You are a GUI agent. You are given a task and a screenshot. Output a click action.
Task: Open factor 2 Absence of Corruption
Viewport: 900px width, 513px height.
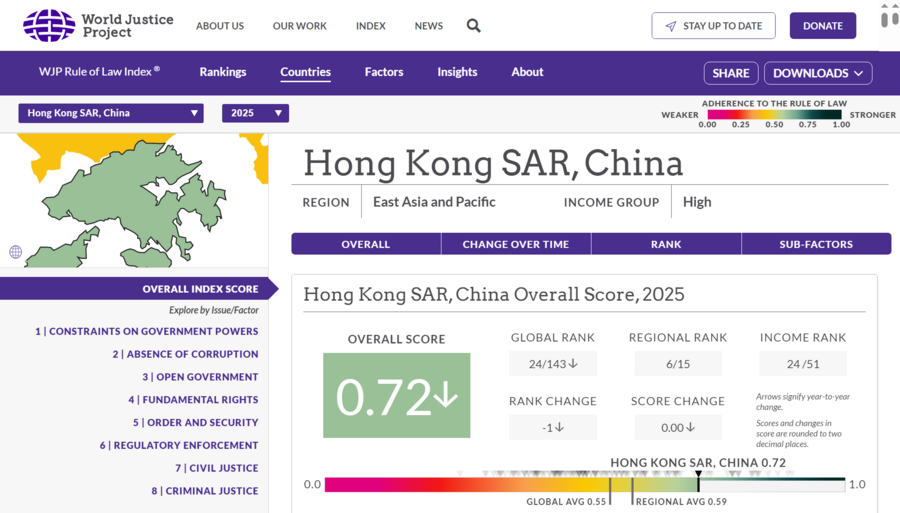click(x=185, y=354)
